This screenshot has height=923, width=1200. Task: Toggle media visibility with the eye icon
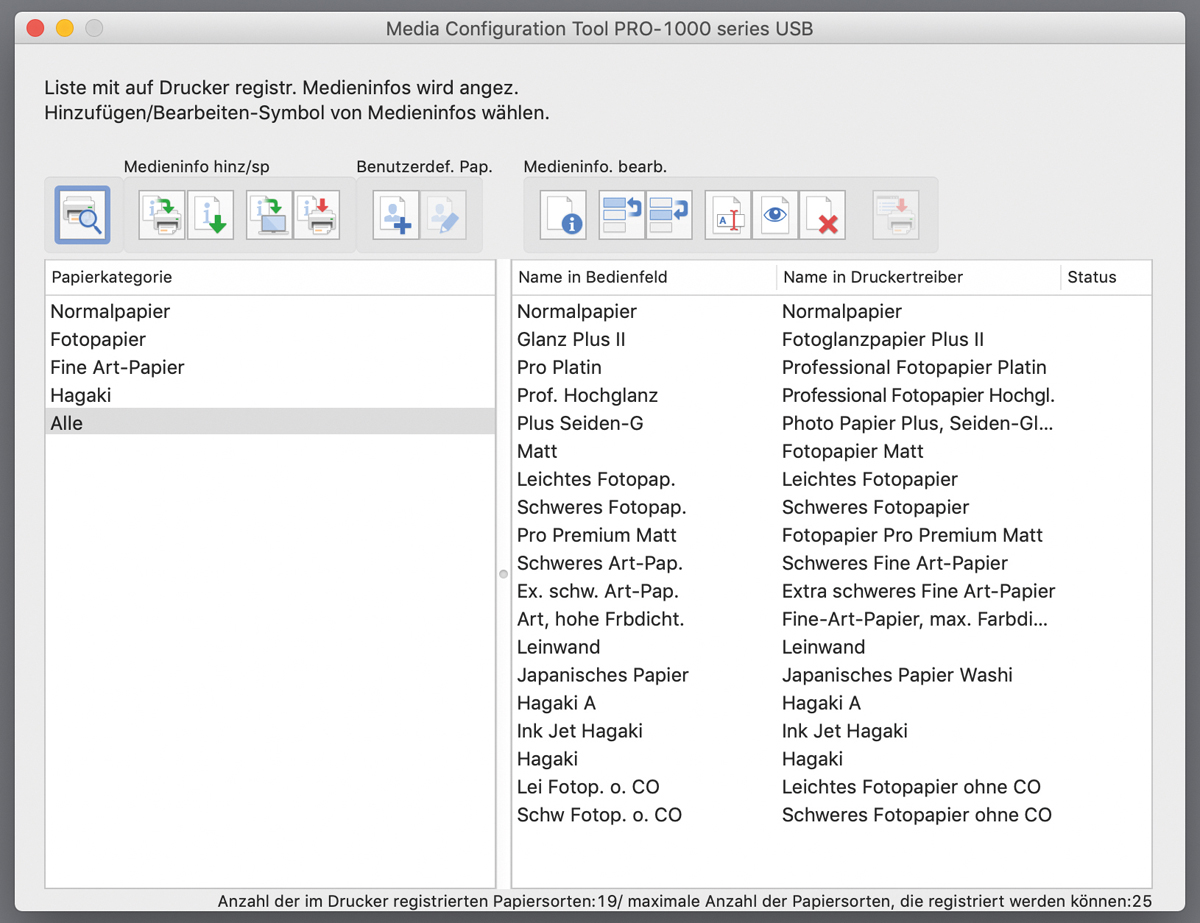[775, 215]
